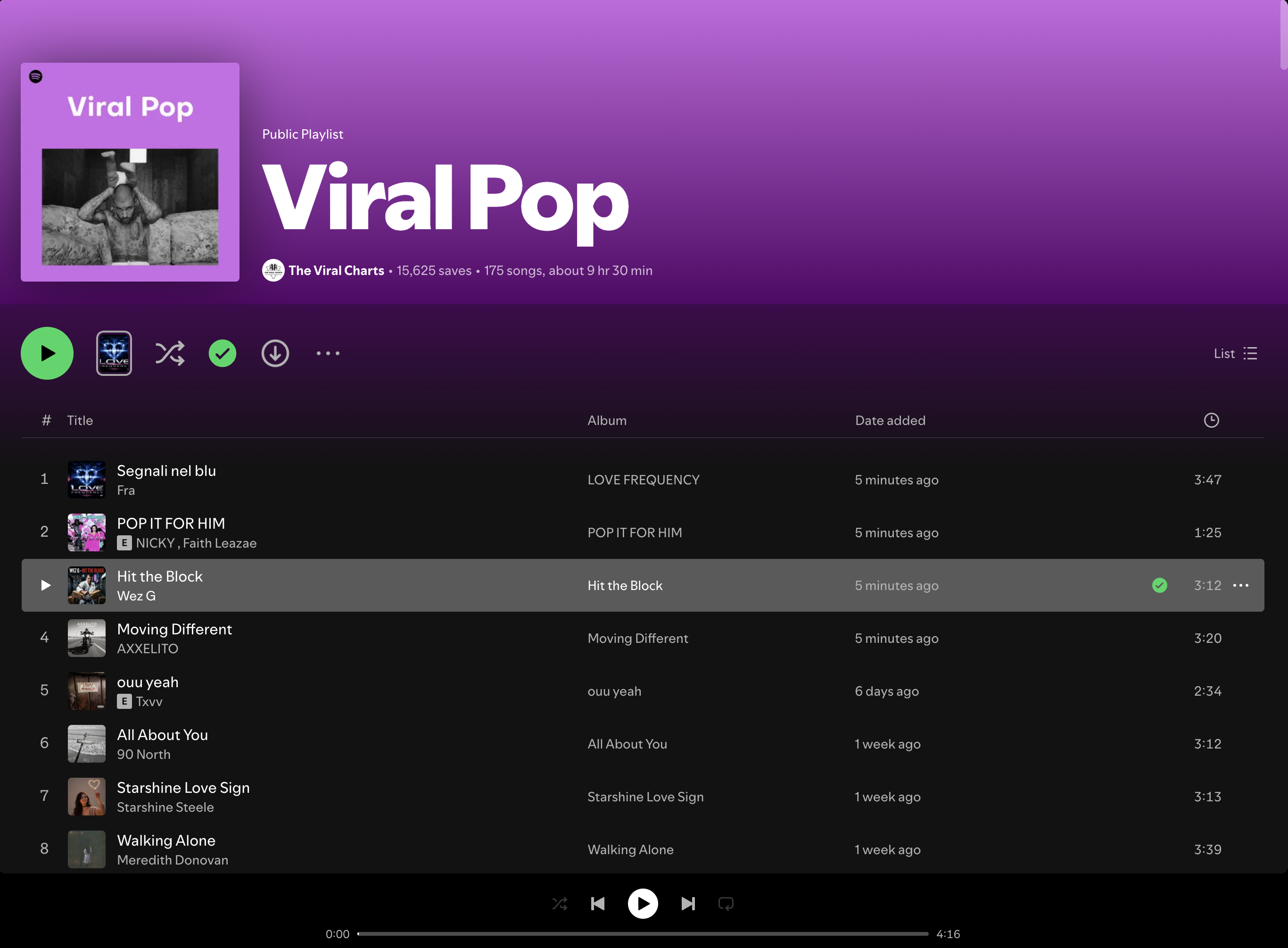Viewport: 1288px width, 948px height.
Task: Click the Title column header
Action: (80, 421)
